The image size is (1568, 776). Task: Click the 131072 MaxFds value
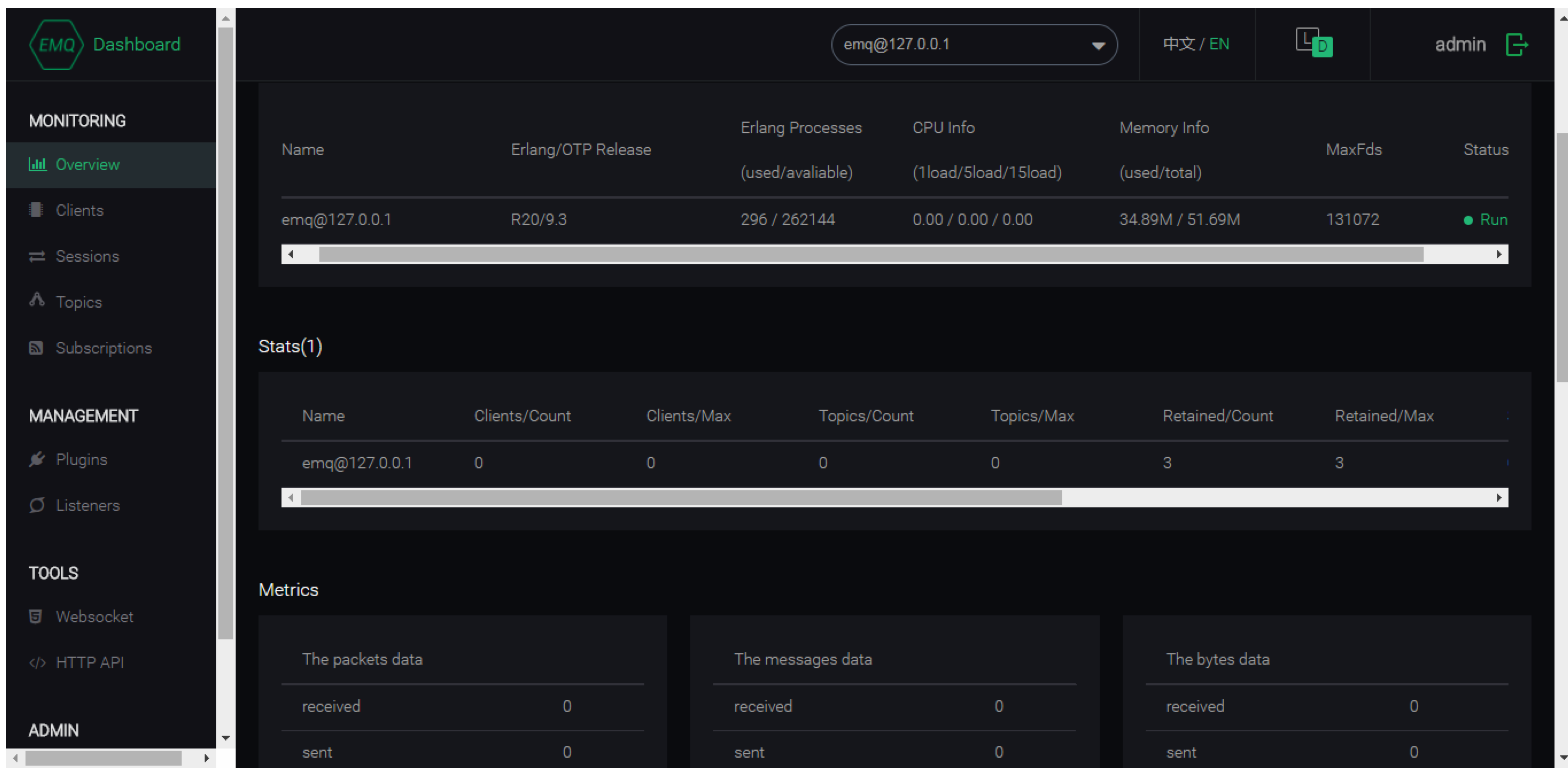(x=1353, y=220)
